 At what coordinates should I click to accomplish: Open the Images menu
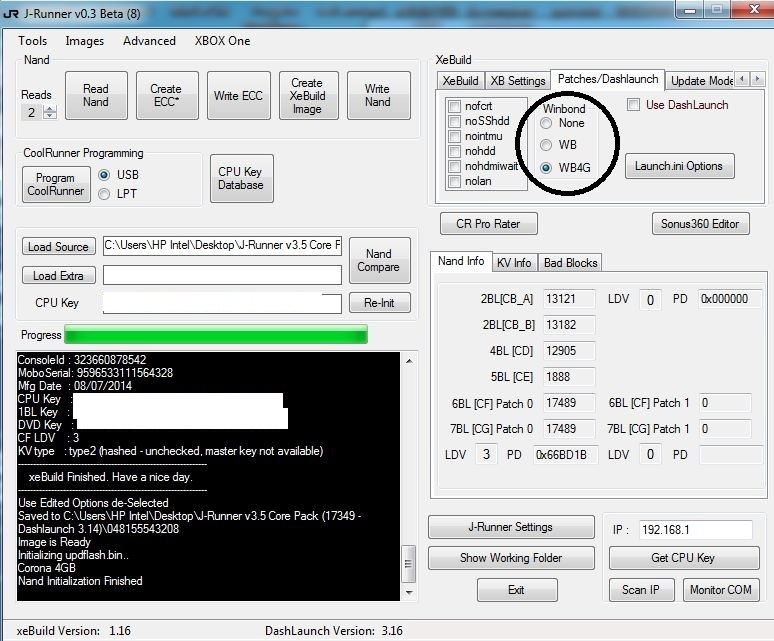[84, 41]
